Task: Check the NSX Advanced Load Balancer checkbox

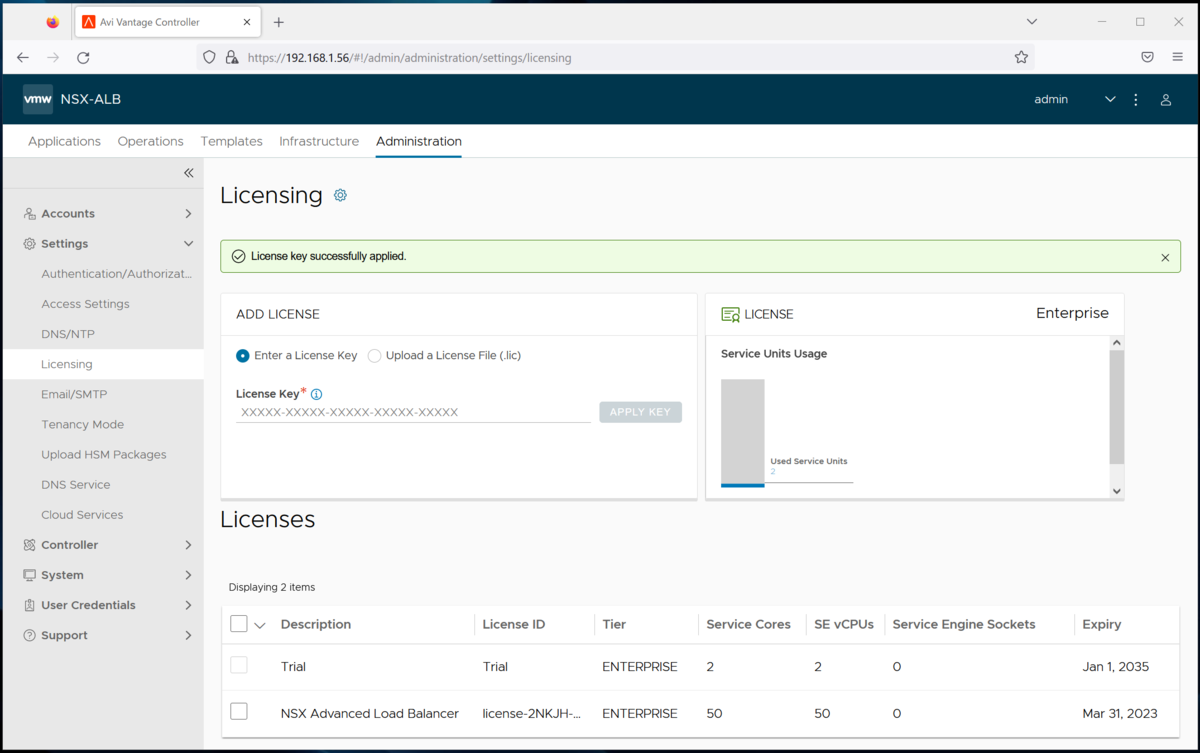Action: [239, 712]
